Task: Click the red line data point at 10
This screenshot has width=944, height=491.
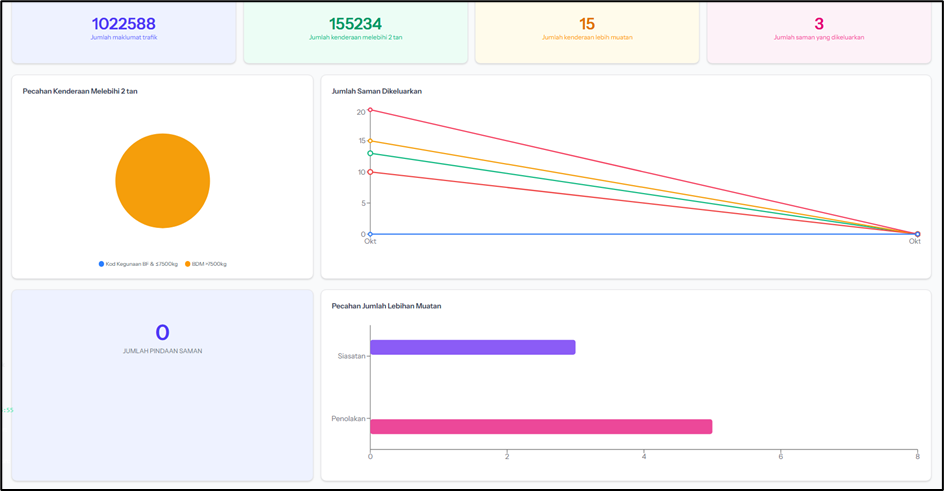Action: [x=370, y=172]
